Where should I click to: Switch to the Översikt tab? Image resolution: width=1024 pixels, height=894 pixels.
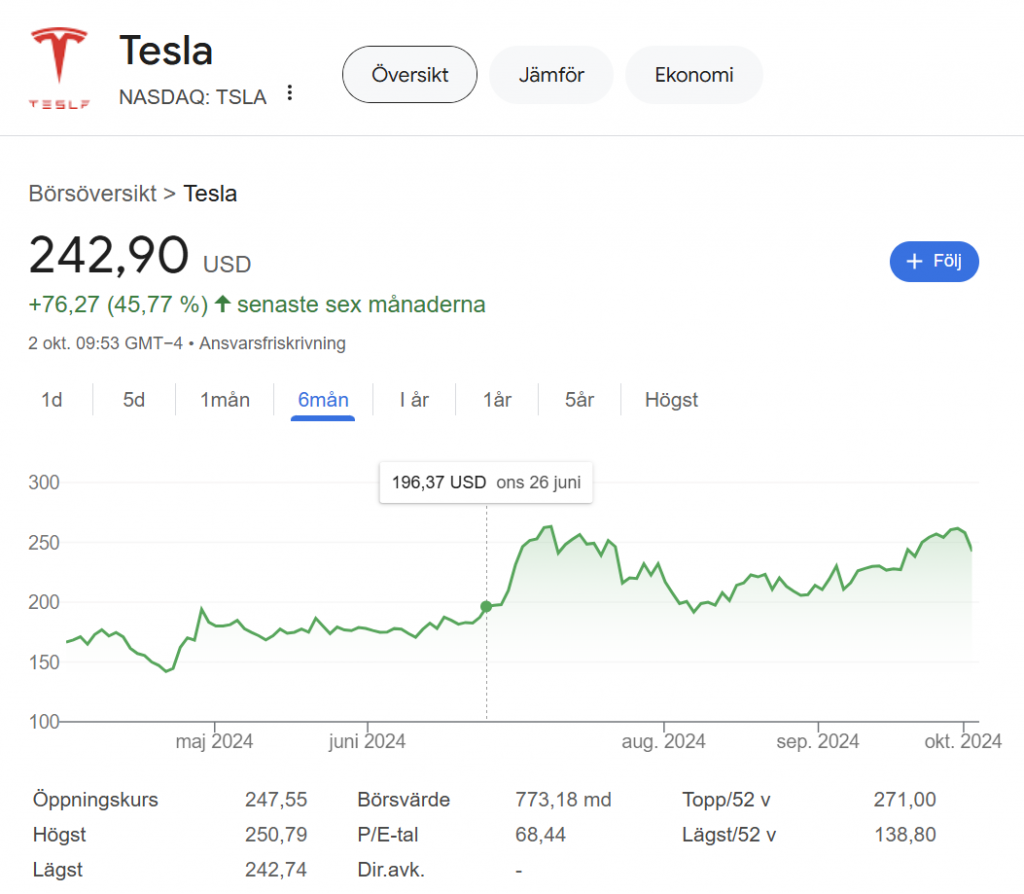tap(410, 74)
